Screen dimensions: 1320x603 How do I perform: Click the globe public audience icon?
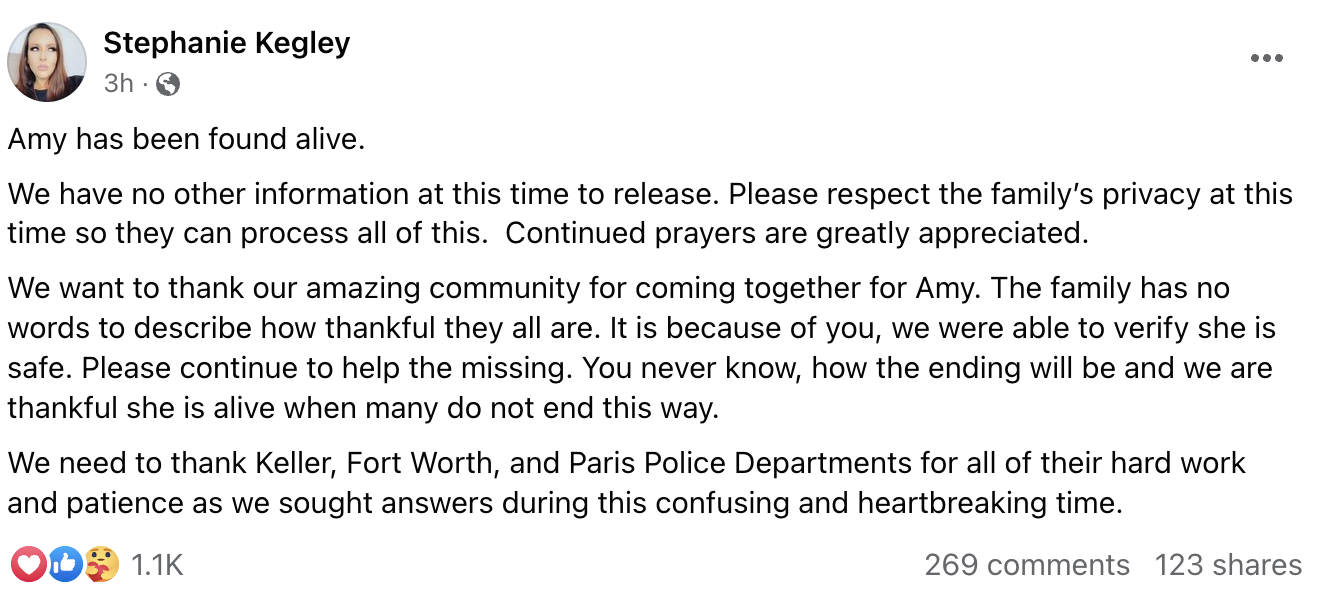[x=168, y=84]
